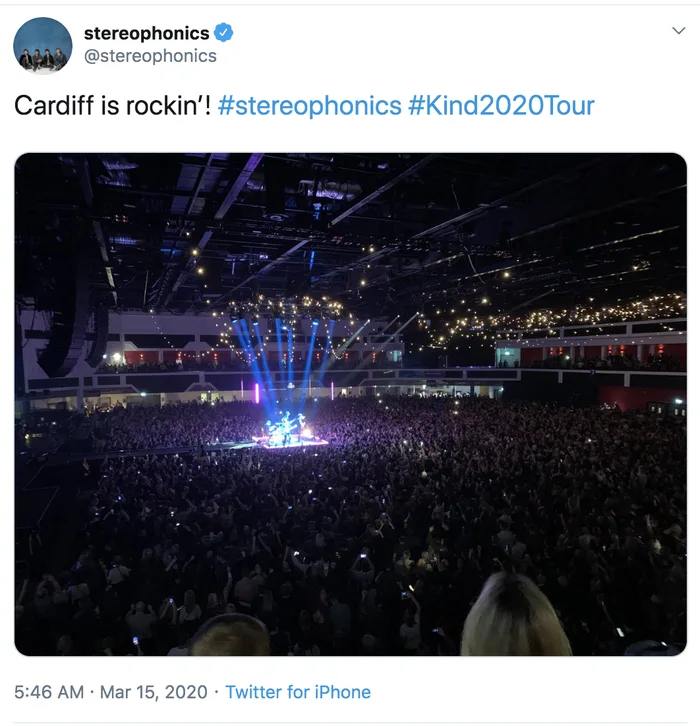
Task: Open the @stereophonics handle link
Action: tap(150, 56)
